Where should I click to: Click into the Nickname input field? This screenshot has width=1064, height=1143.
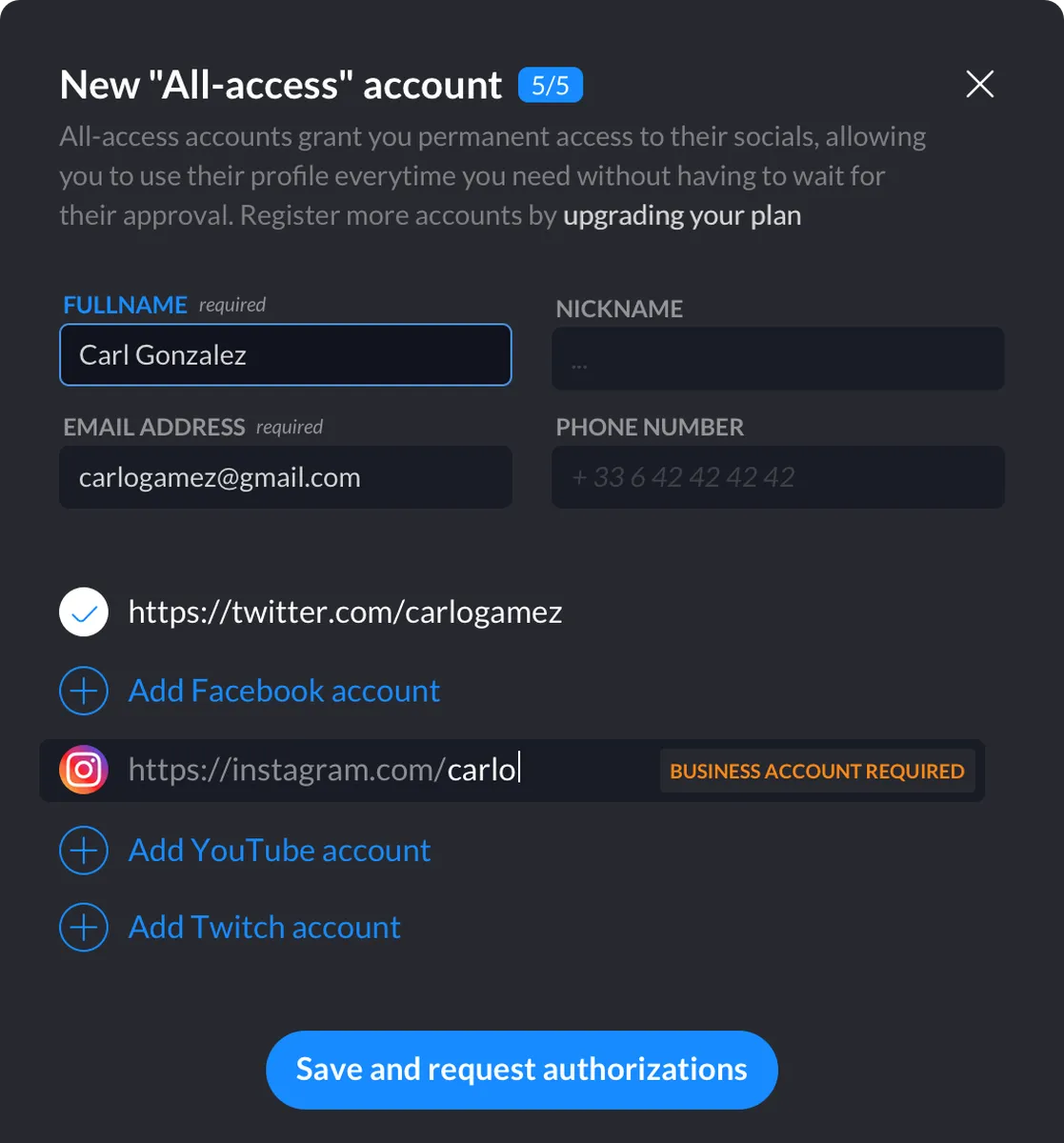point(778,359)
